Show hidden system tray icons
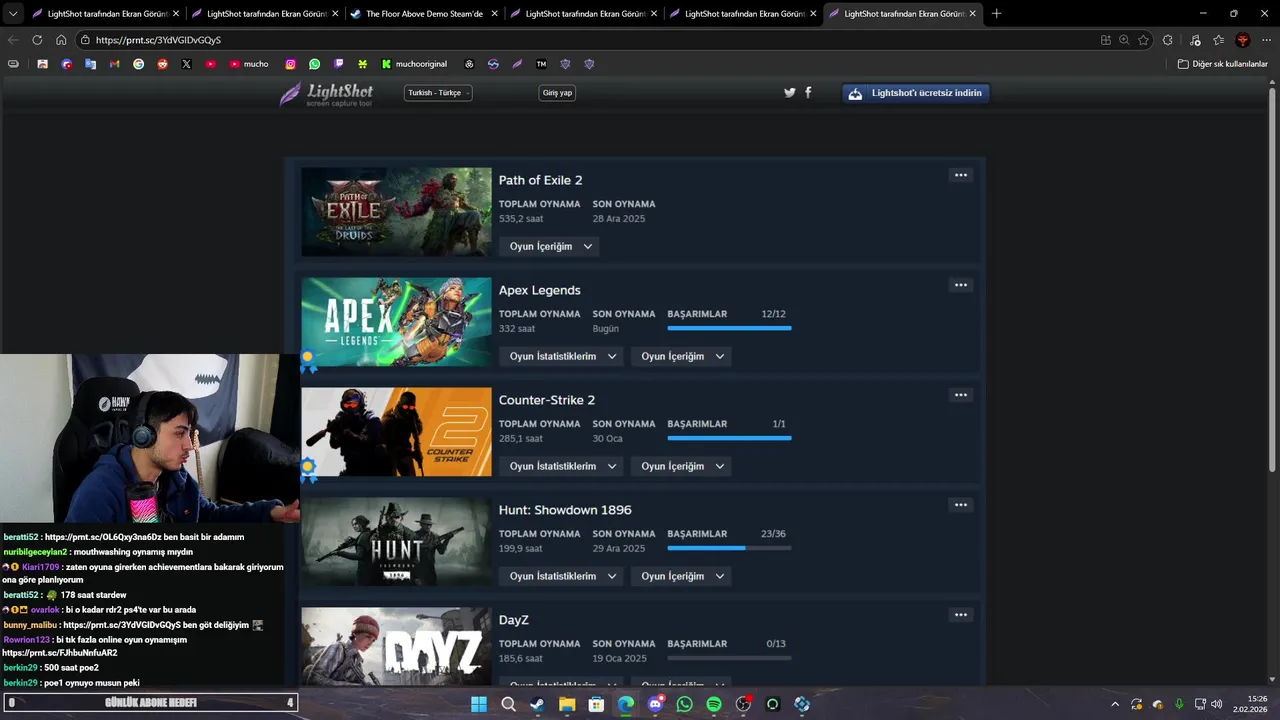The width and height of the screenshot is (1280, 720). [x=1115, y=704]
